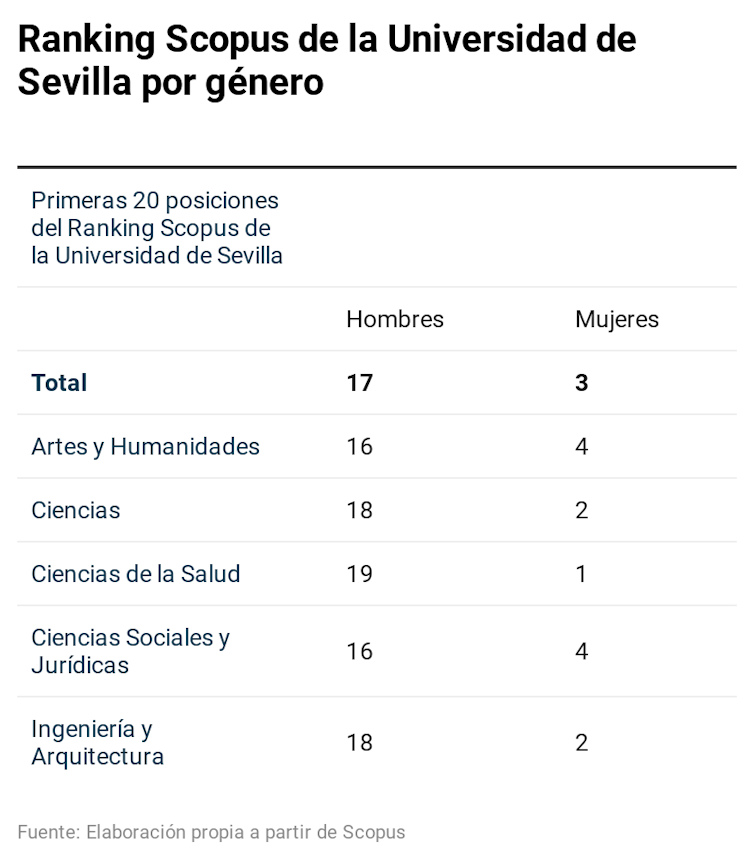
Task: Select the Ciencias Sociales y Jurídicas label
Action: pyautogui.click(x=130, y=651)
